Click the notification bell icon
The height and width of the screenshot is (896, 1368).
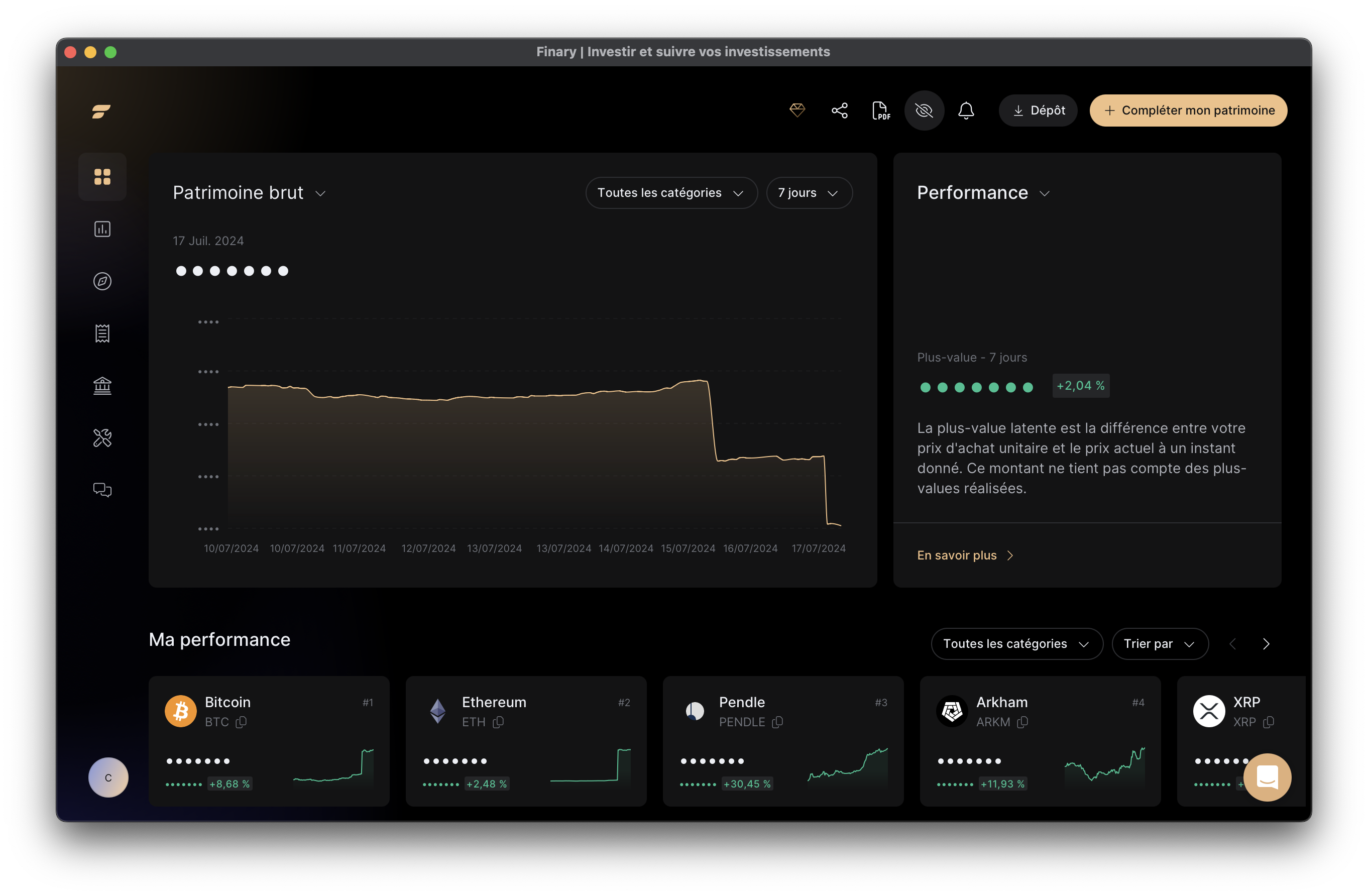pyautogui.click(x=966, y=109)
